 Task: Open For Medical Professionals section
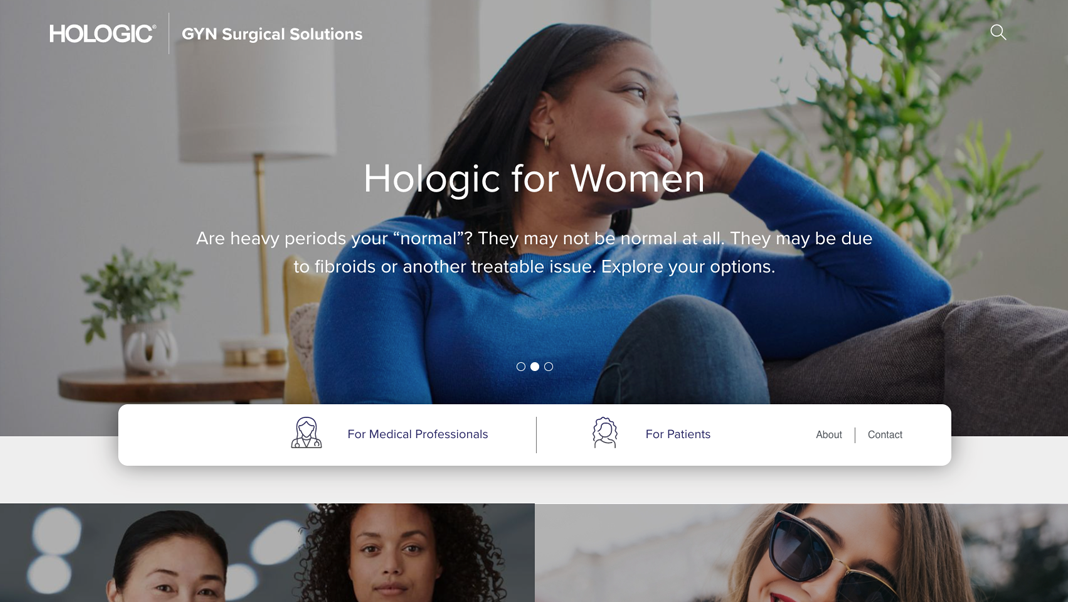[x=418, y=434]
